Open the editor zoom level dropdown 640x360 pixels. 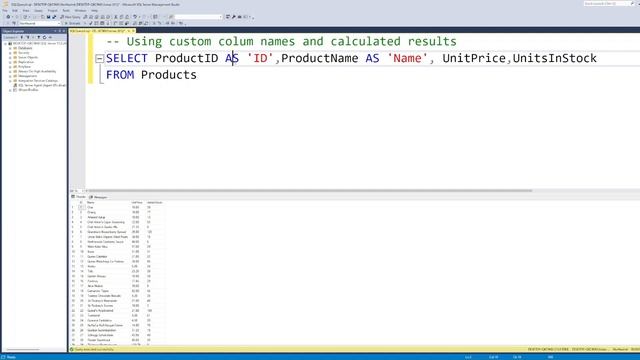(78, 191)
